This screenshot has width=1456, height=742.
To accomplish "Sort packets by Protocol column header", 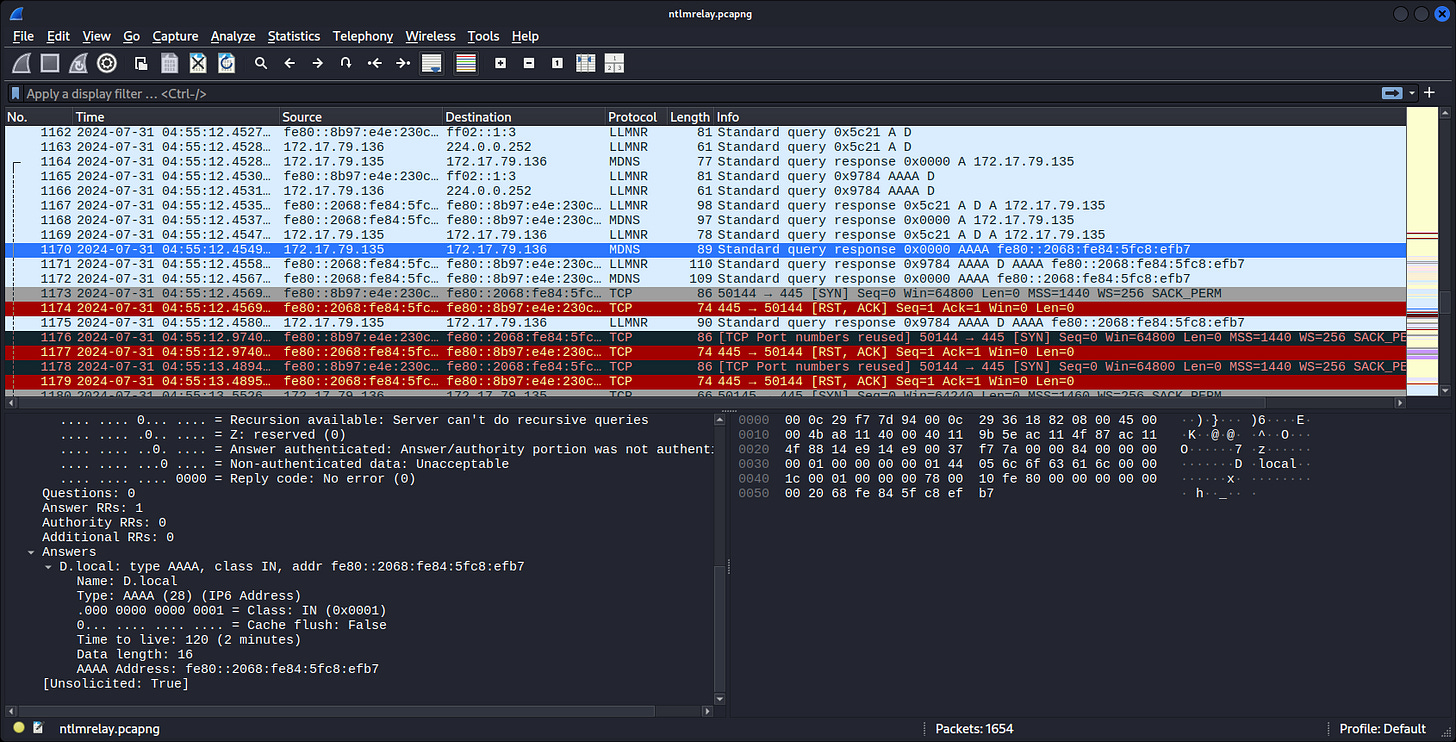I will (632, 117).
